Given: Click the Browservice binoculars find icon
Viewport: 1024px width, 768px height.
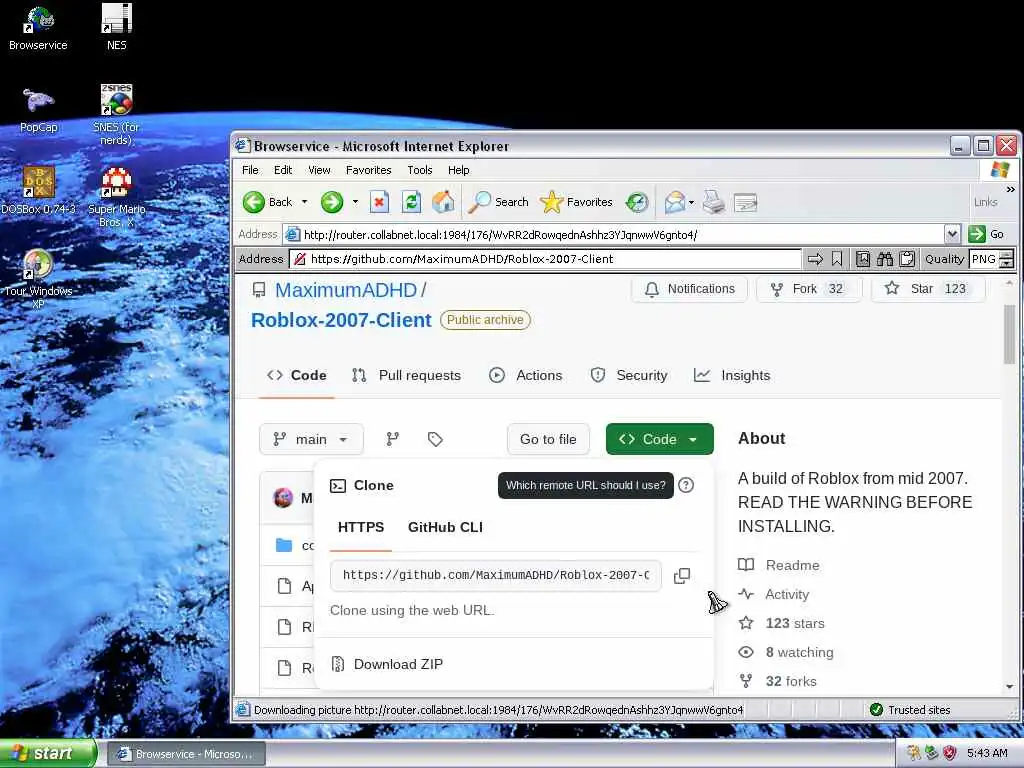Looking at the screenshot, I should tap(885, 259).
